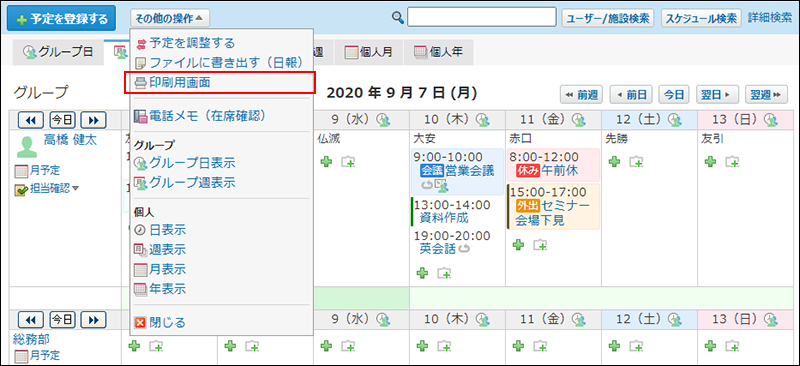Add appointment with plus icon under 先勝
This screenshot has width=800, height=366.
615,162
